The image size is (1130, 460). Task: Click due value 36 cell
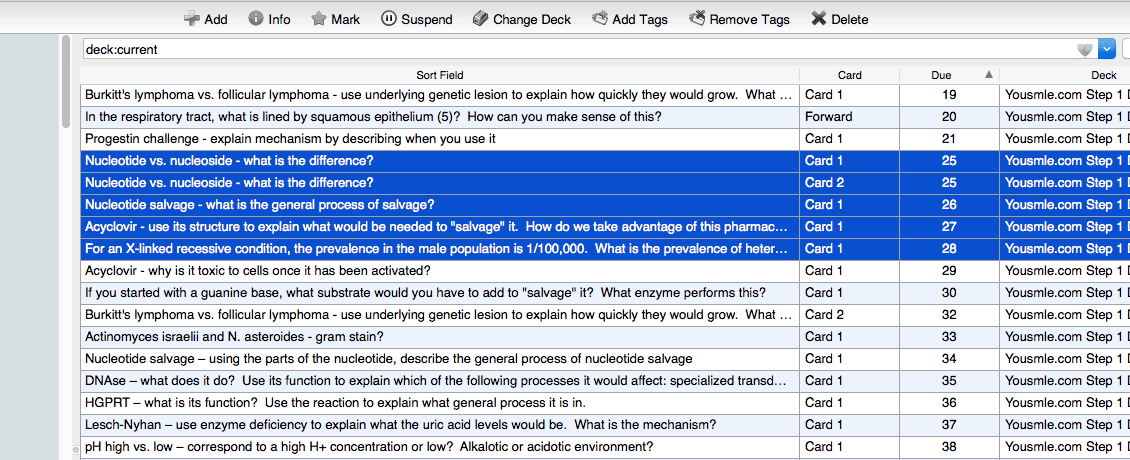(949, 403)
